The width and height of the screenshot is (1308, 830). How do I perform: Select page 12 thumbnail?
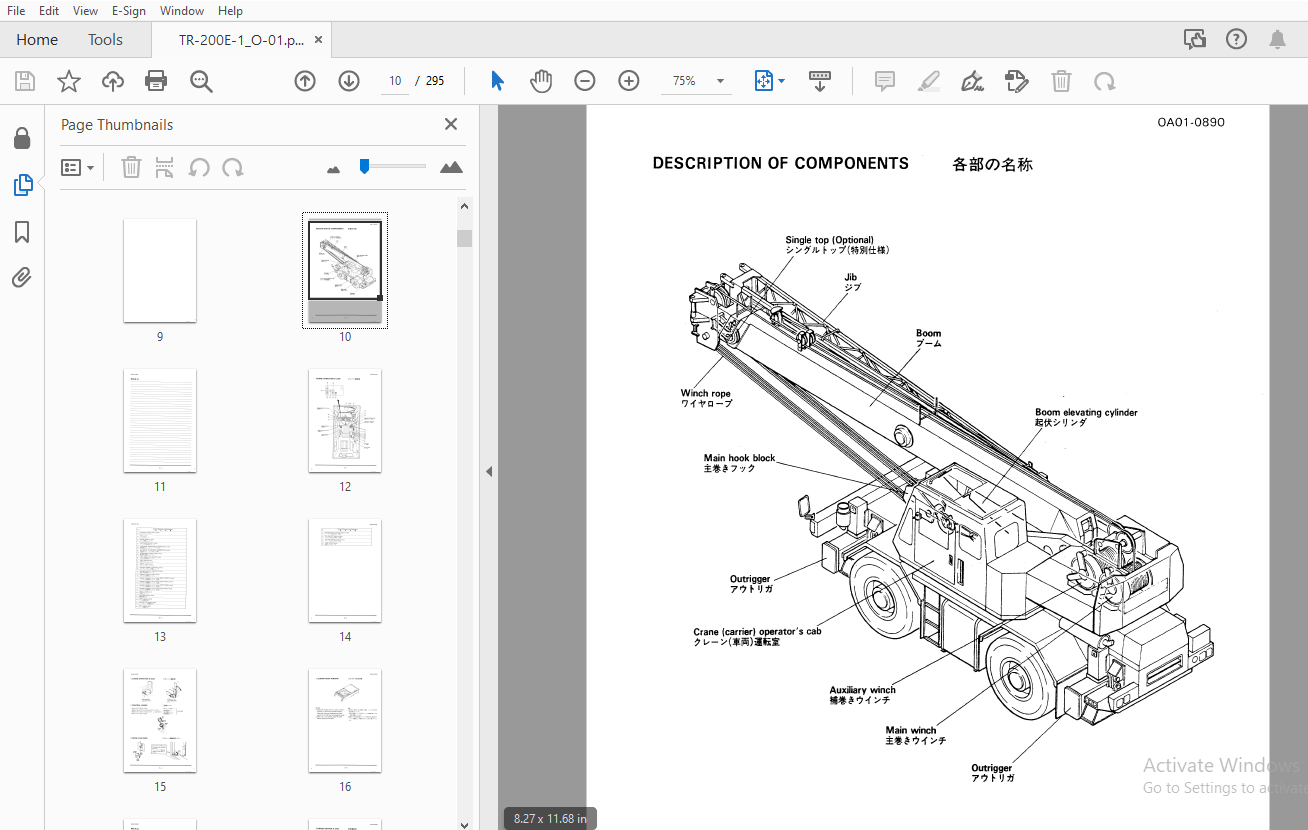345,420
